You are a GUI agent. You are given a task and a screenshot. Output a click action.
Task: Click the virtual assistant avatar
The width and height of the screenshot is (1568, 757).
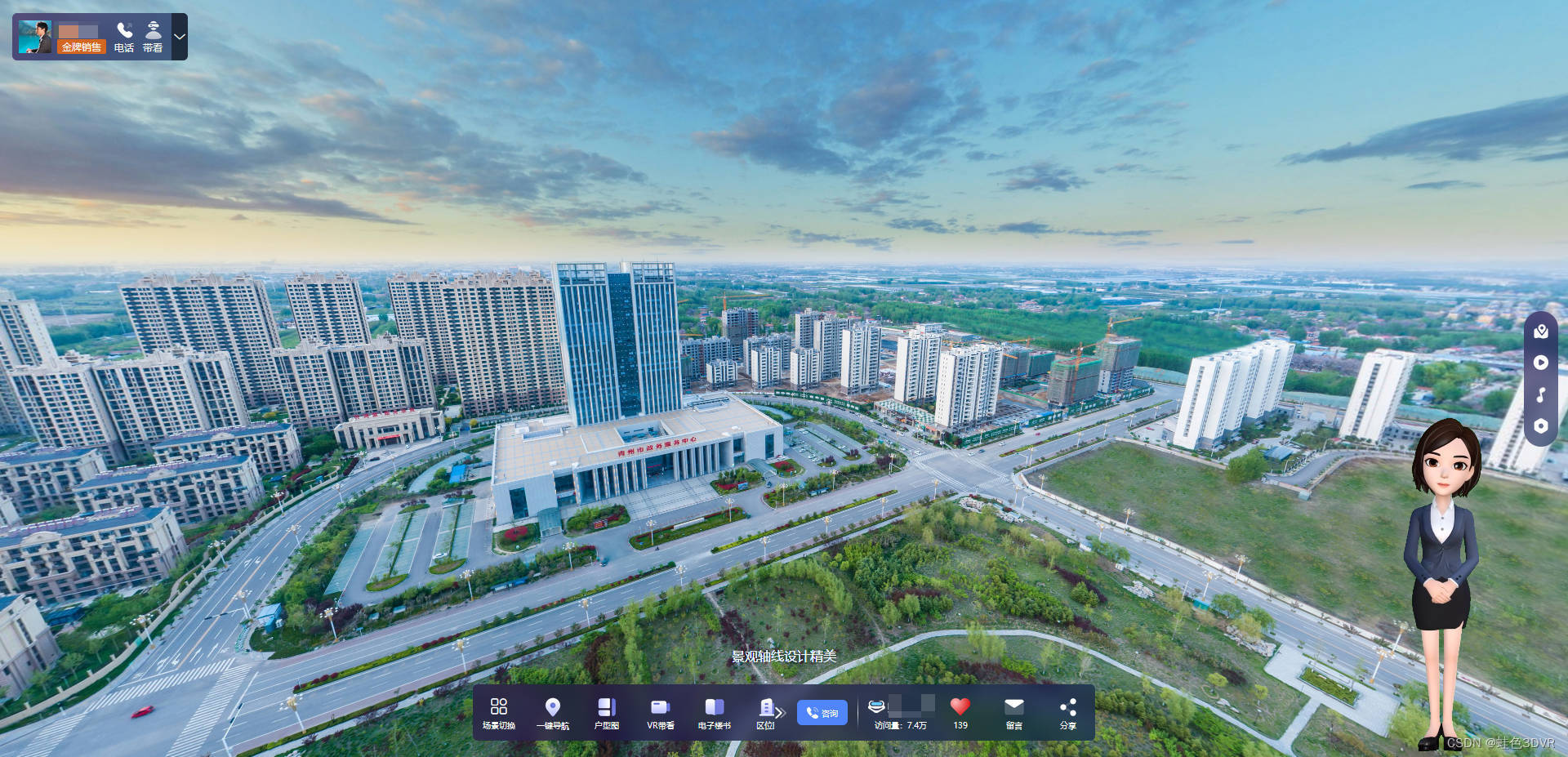coord(1443,584)
